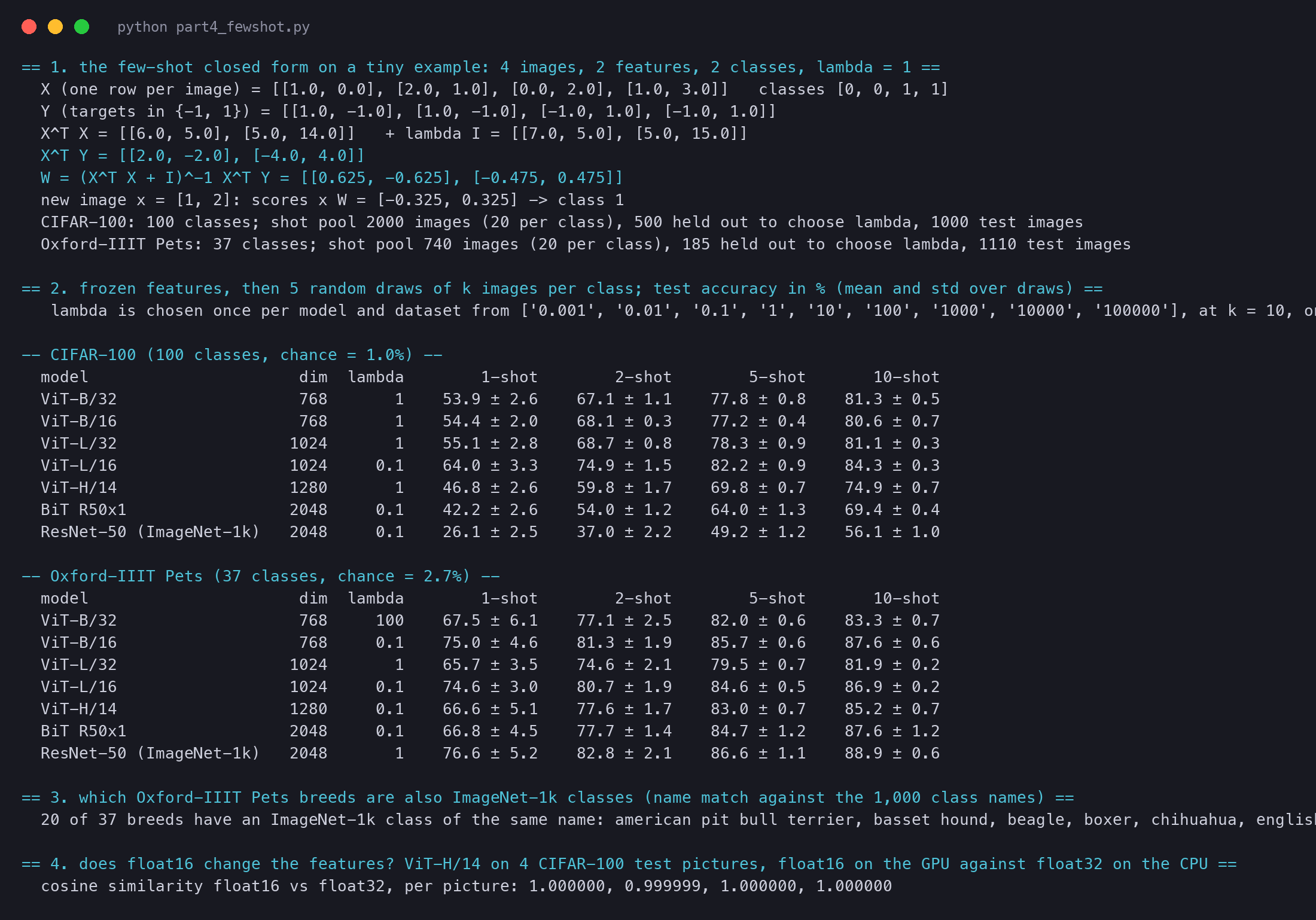Click the Pets ResNet-50 10-shot value '88.9 ± 0.6'

click(x=892, y=753)
